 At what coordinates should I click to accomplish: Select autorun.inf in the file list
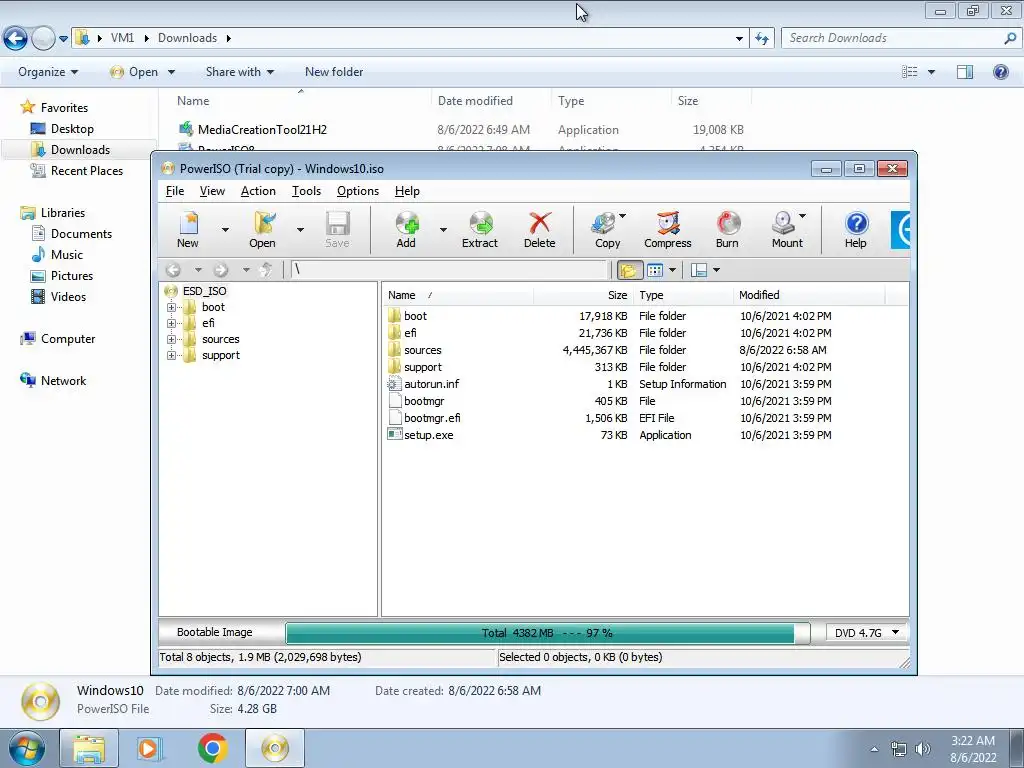tap(432, 384)
